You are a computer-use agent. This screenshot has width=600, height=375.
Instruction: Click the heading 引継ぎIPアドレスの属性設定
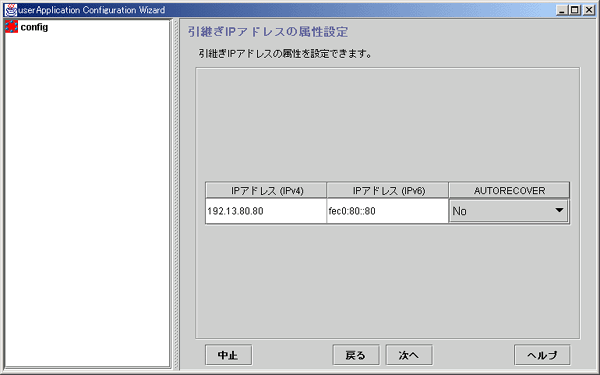(268, 32)
